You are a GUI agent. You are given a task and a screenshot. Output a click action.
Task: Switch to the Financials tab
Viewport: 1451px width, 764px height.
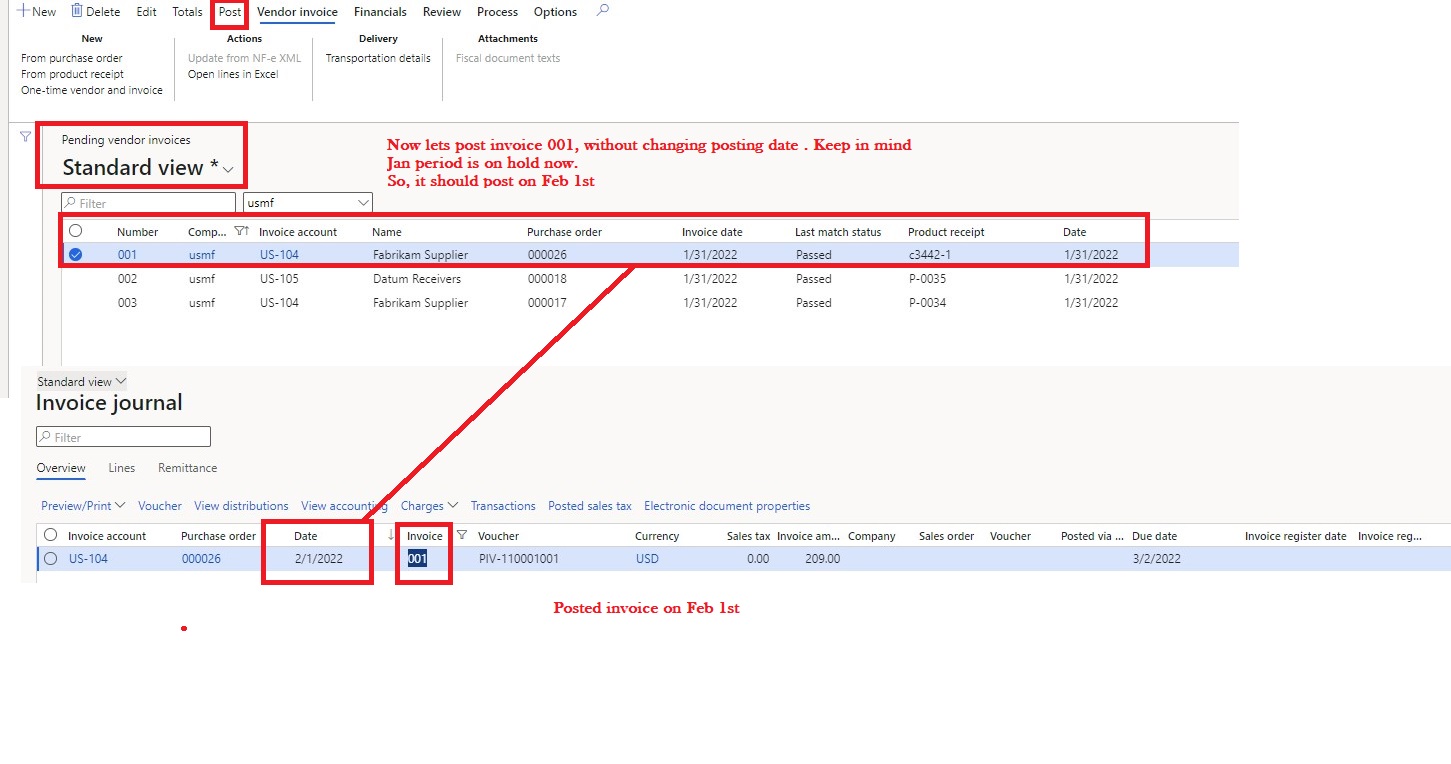point(380,11)
